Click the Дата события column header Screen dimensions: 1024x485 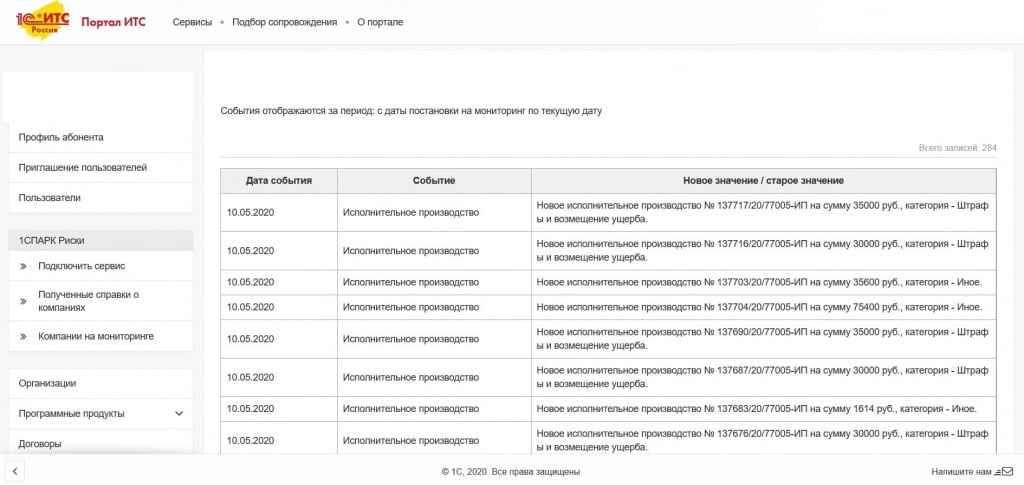(x=279, y=180)
